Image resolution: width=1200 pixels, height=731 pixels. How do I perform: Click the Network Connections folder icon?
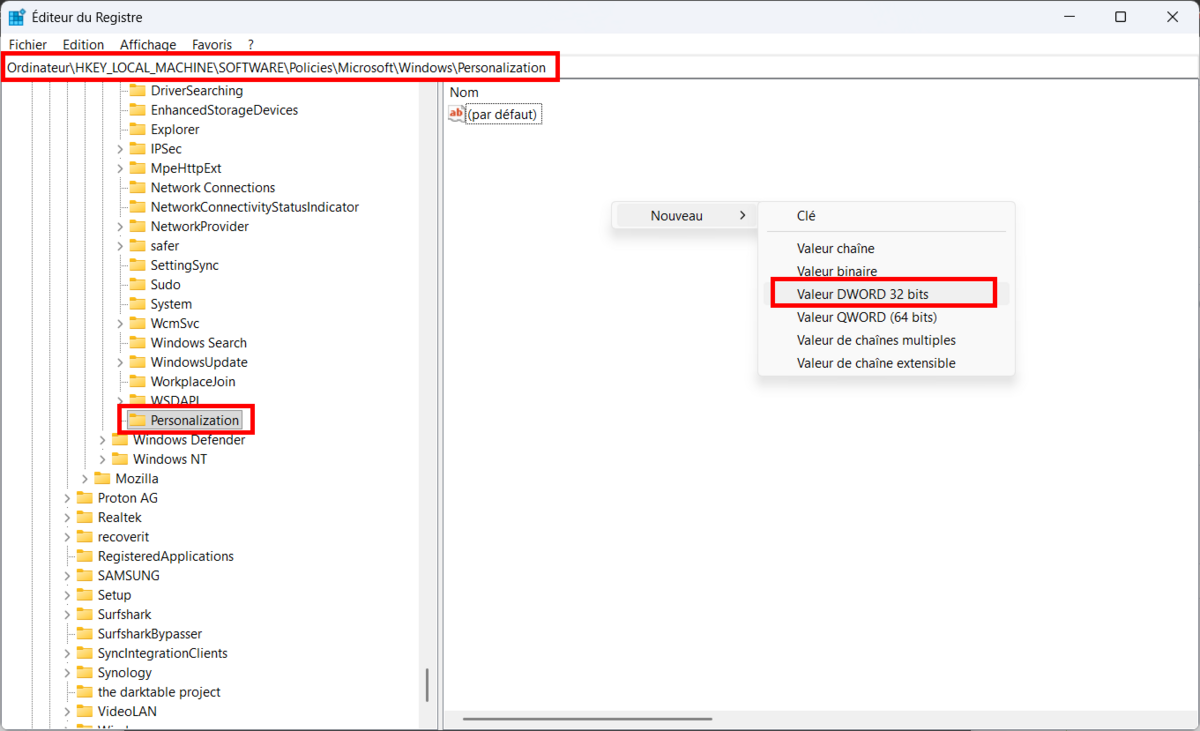click(x=137, y=188)
